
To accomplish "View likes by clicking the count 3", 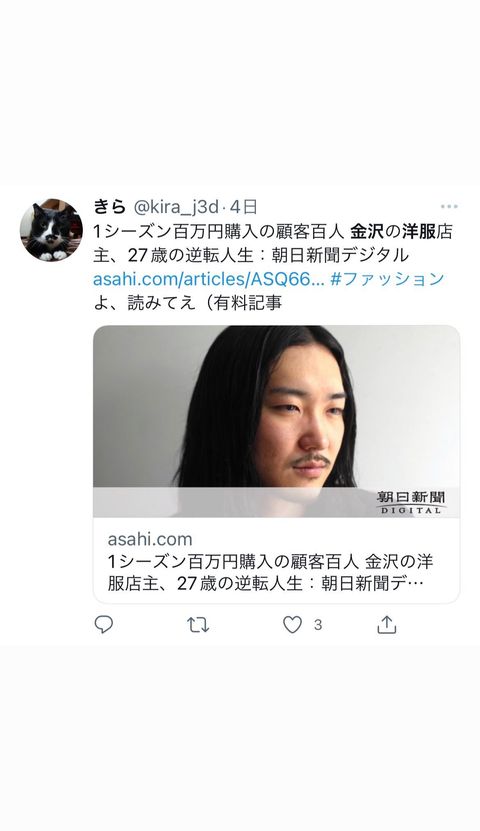I will coord(317,625).
